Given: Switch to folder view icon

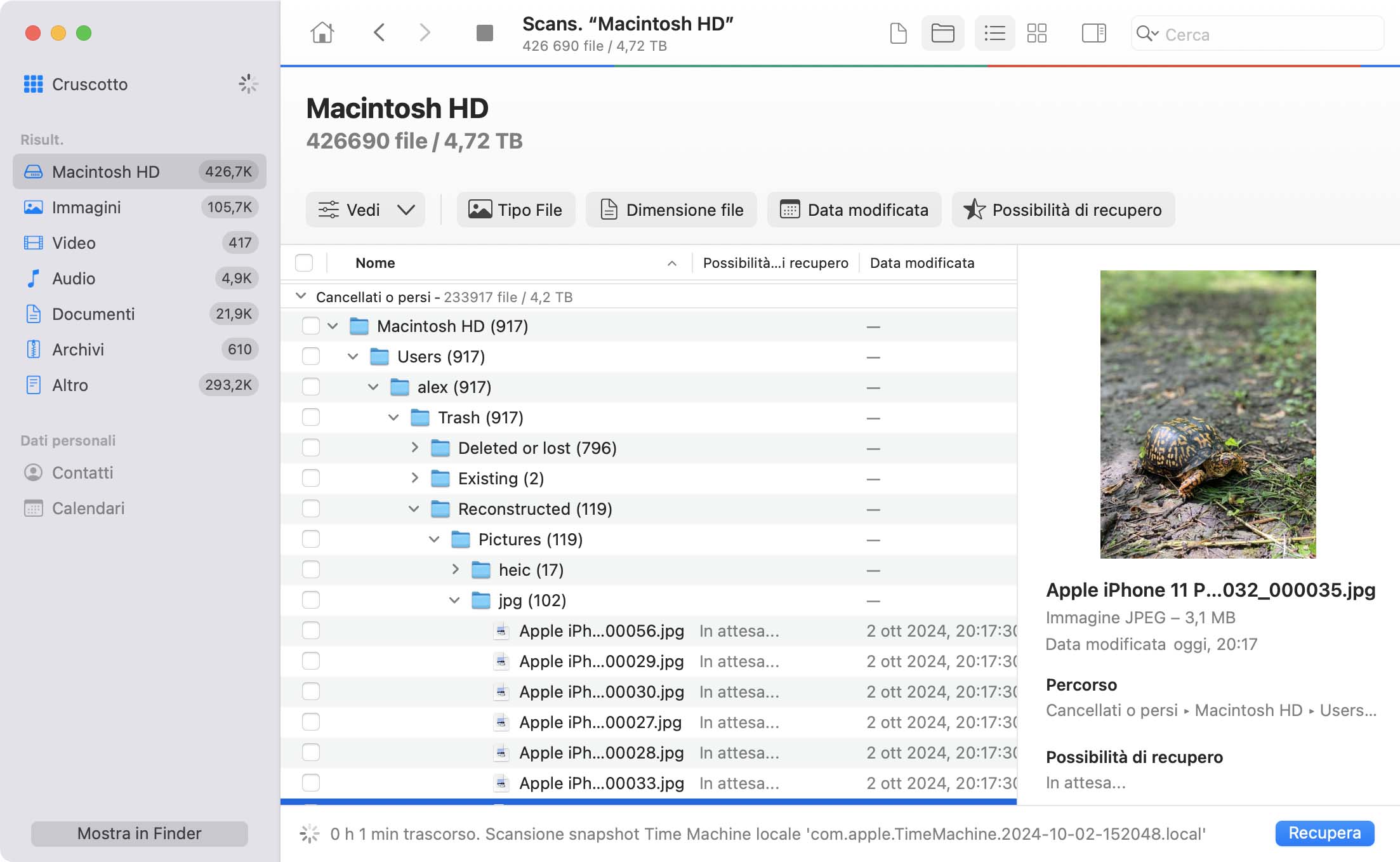Looking at the screenshot, I should (x=942, y=33).
